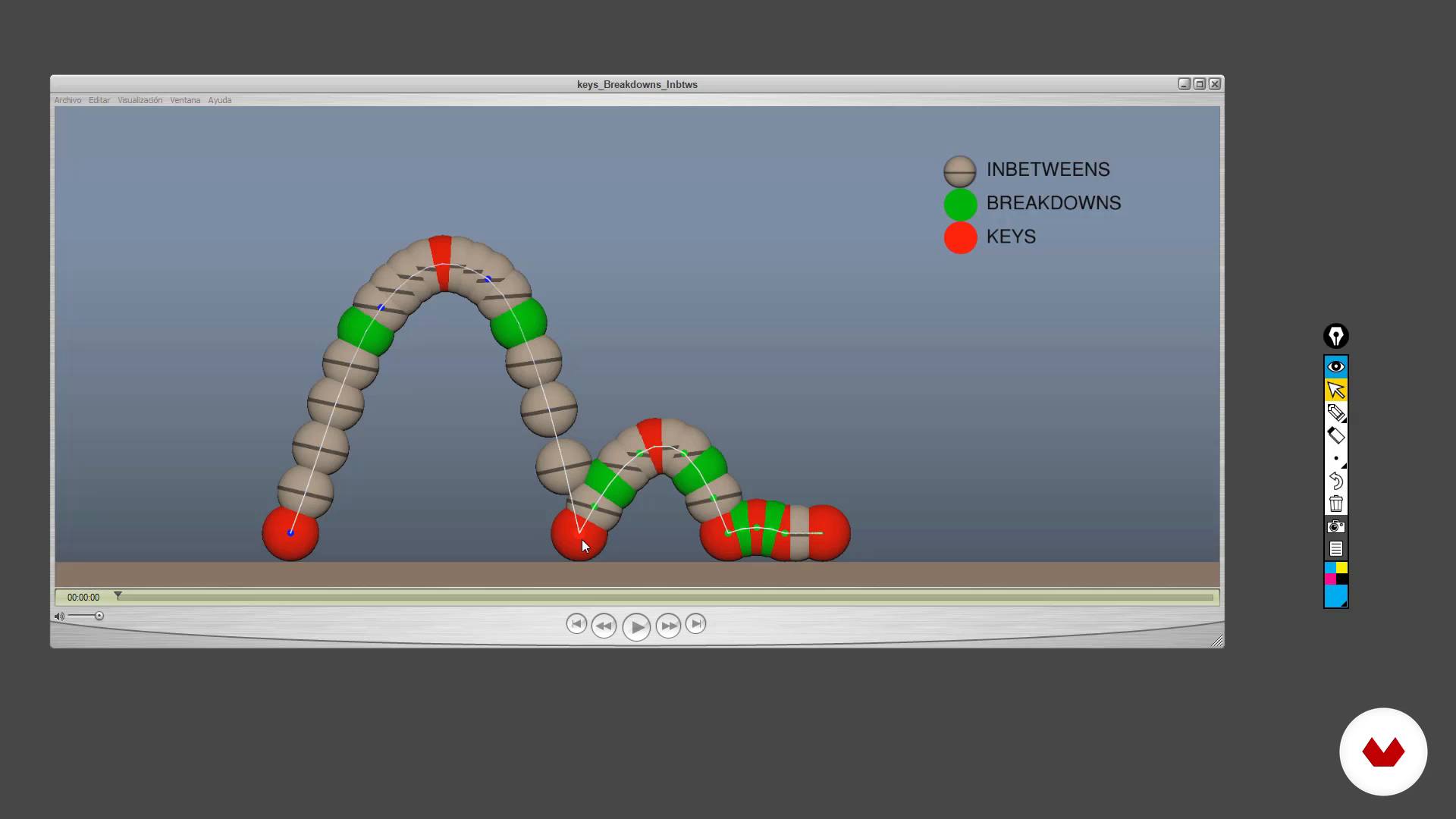
Task: Click the timeline playhead marker
Action: [118, 596]
